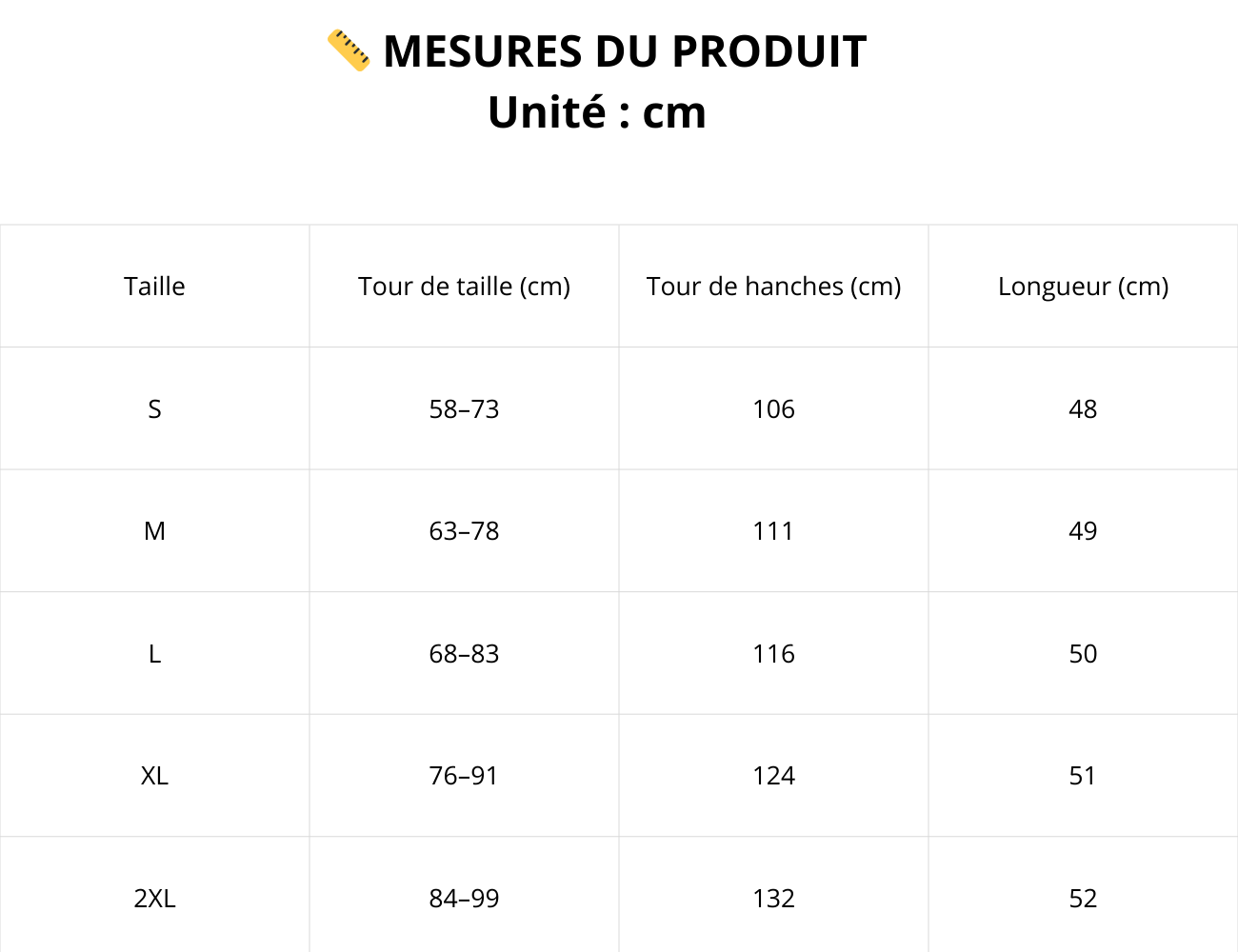Click the length value 48
Viewport: 1238px width, 952px height.
[1083, 409]
